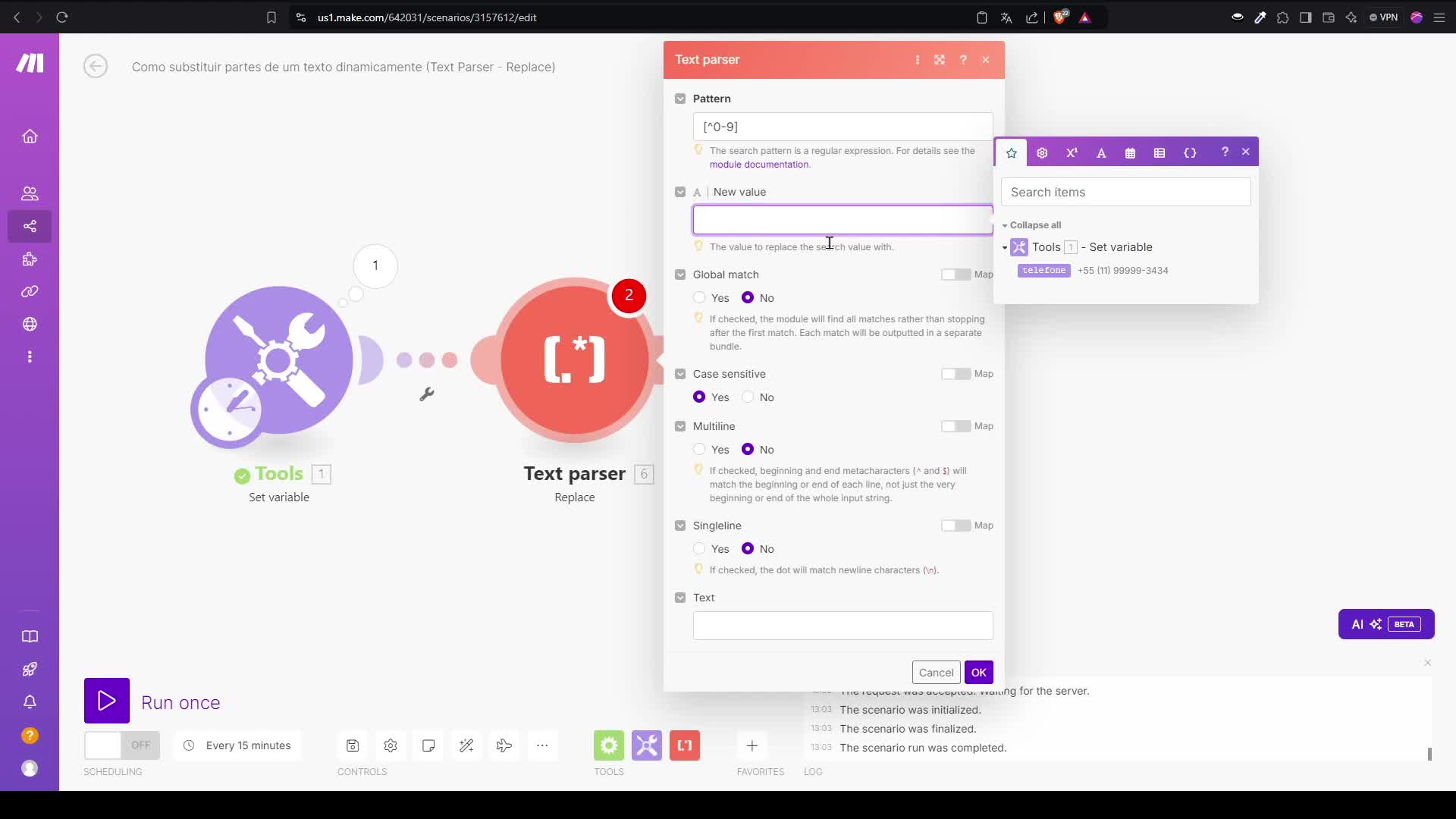
Task: Toggle the scheduling OFF switch
Action: click(121, 745)
